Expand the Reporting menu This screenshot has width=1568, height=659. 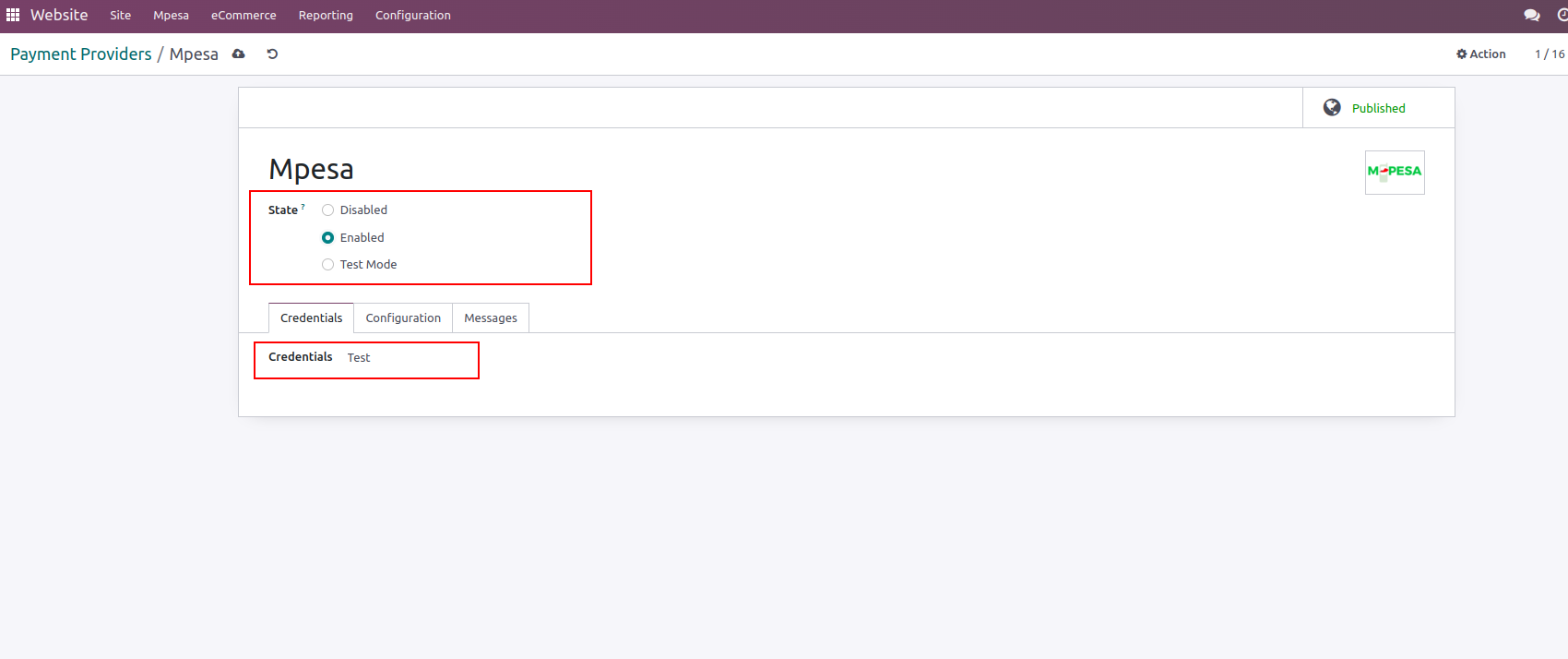tap(326, 16)
